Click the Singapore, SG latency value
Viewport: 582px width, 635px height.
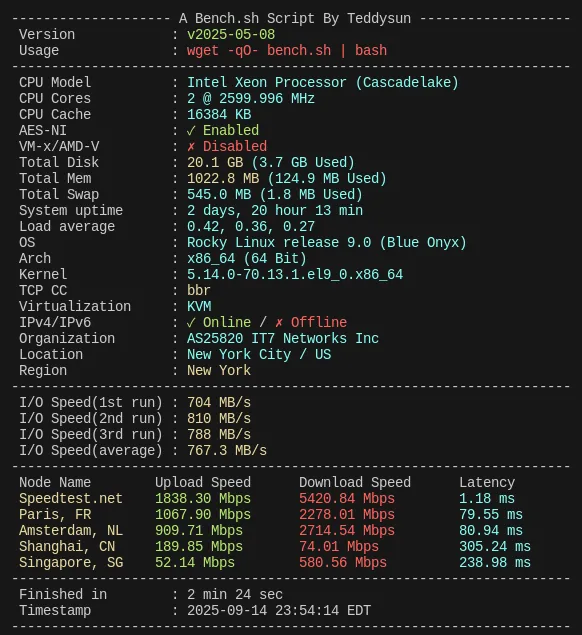tap(495, 563)
